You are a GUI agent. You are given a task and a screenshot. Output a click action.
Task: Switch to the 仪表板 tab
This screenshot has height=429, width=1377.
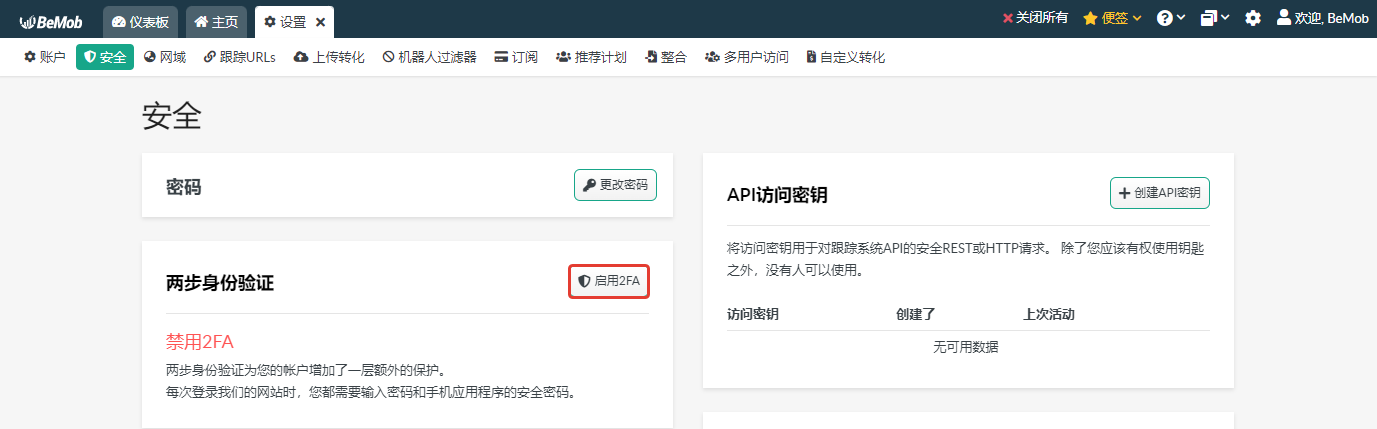139,22
